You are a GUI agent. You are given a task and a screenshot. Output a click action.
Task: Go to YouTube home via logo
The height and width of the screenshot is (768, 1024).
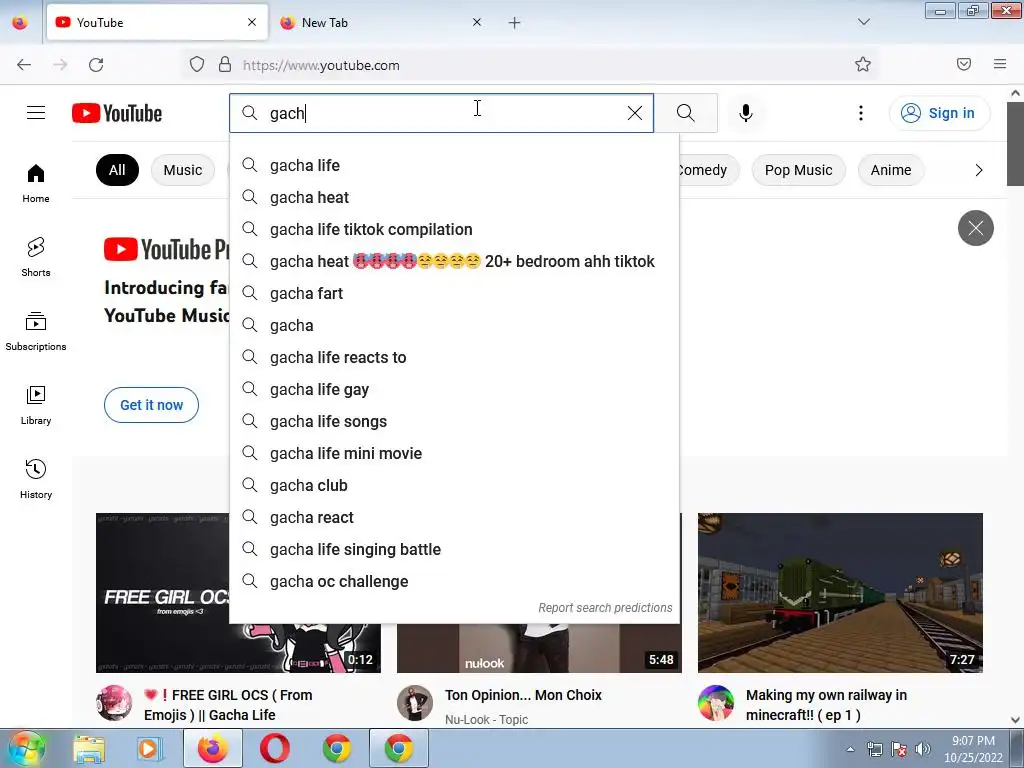point(117,113)
